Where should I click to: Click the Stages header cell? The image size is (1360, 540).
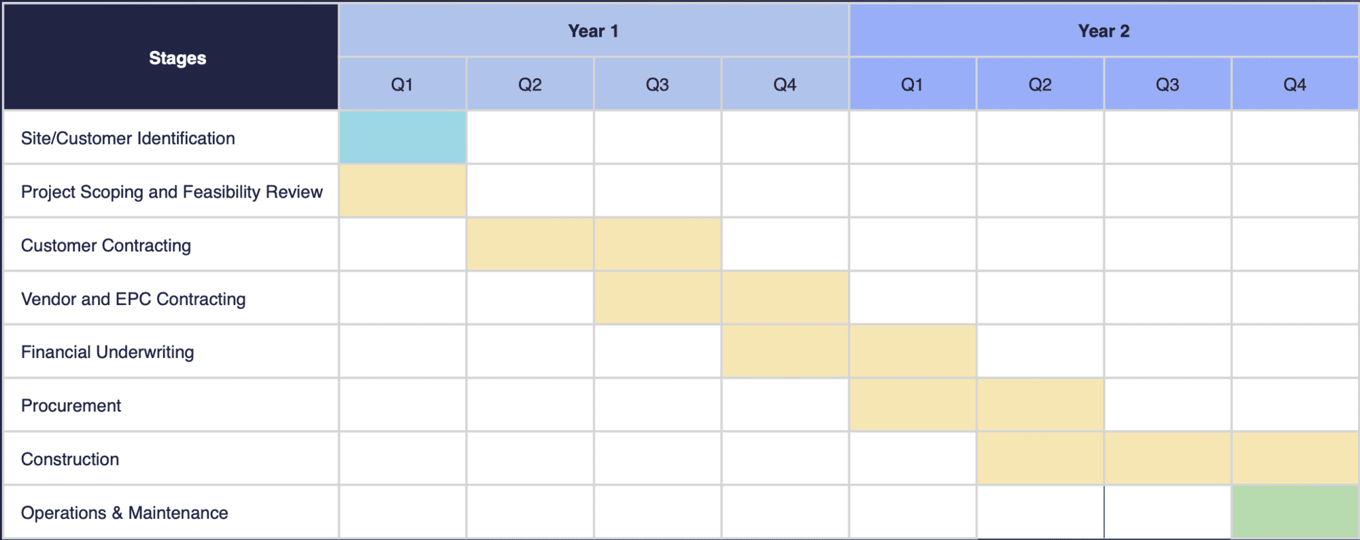point(170,57)
